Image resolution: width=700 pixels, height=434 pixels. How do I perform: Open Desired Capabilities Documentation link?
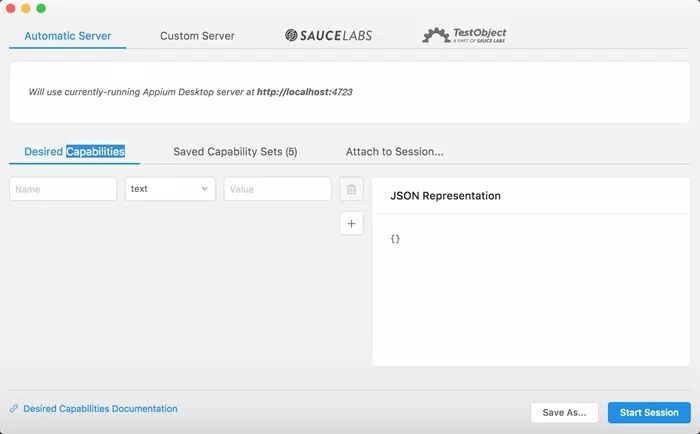coord(100,409)
